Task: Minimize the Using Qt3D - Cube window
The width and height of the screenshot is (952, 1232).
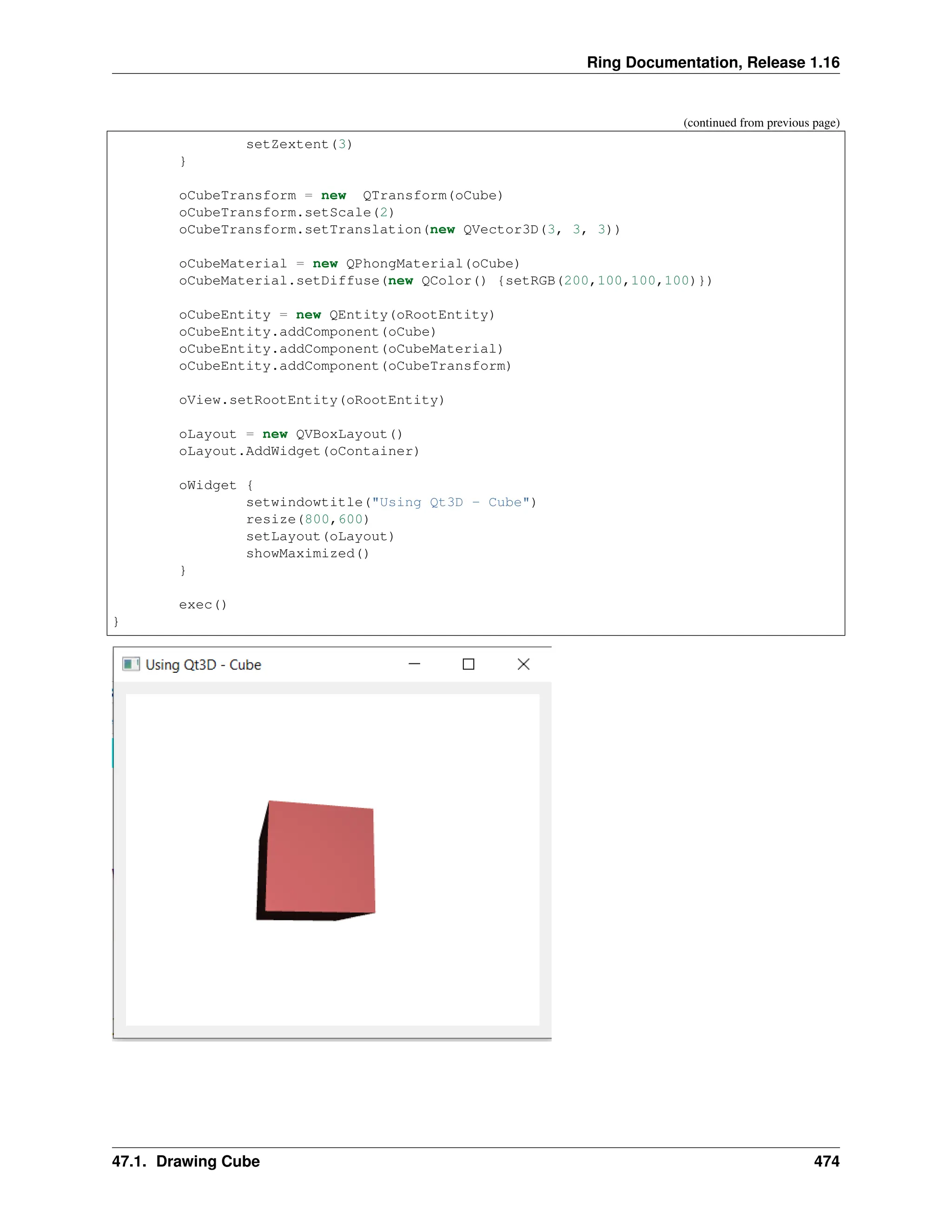Action: (414, 664)
